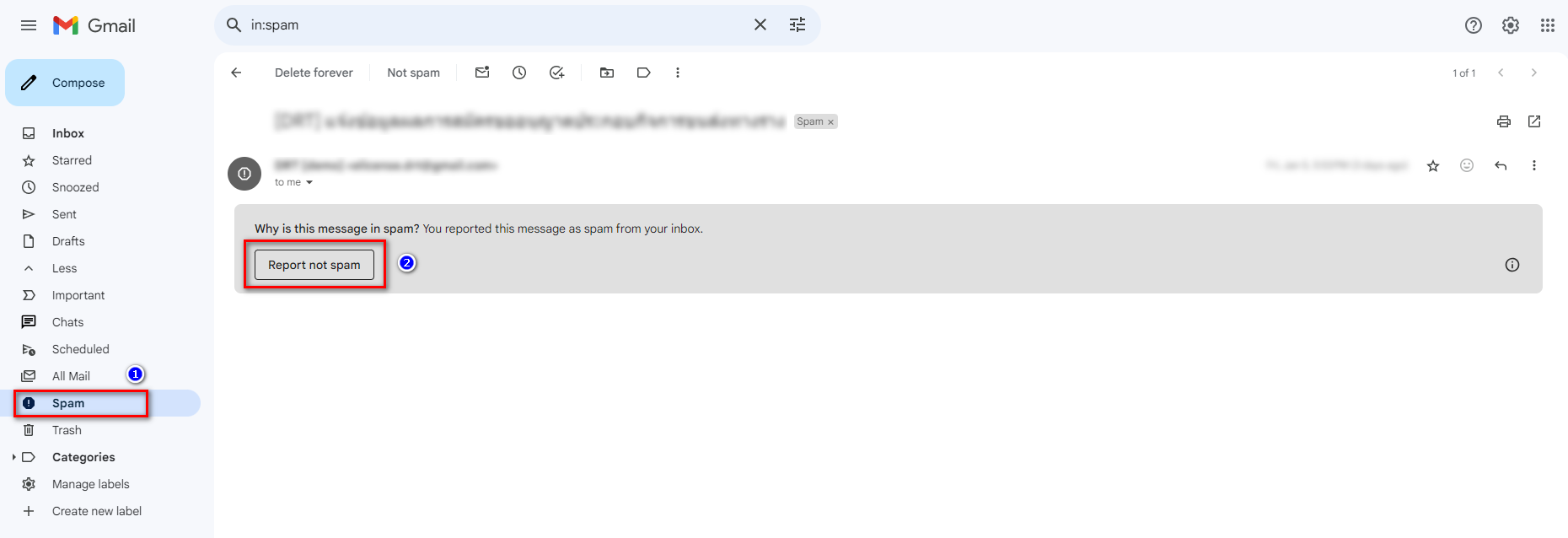Image resolution: width=1568 pixels, height=538 pixels.
Task: Click the in:spam search field
Action: 497,25
